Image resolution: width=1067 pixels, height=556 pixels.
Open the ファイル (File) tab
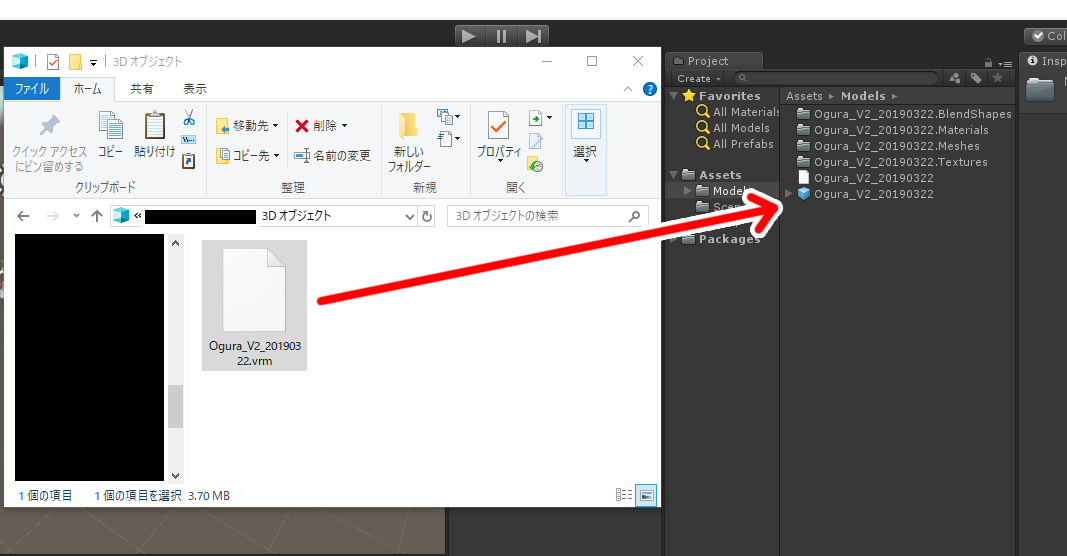coord(31,89)
